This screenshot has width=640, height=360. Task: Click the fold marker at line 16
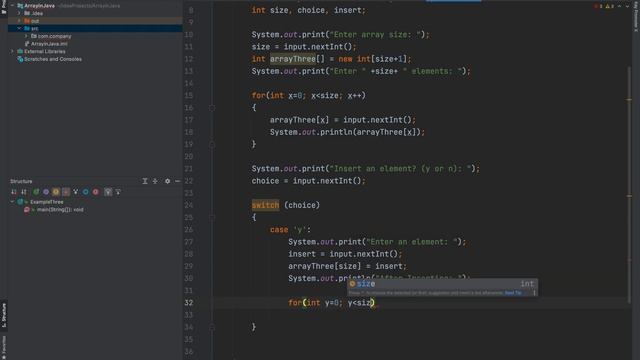212,108
